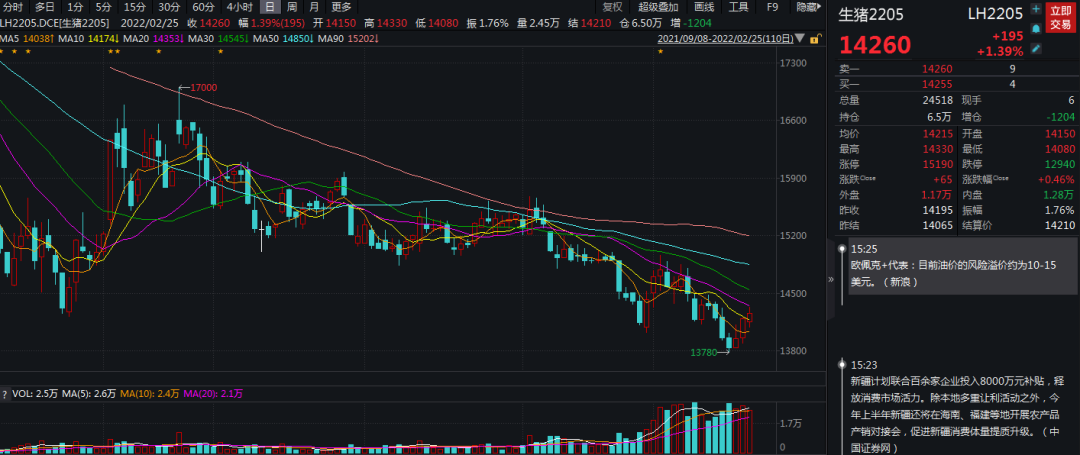This screenshot has height=455, width=1080.
Task: Click the 17300 price axis label
Action: 792,63
